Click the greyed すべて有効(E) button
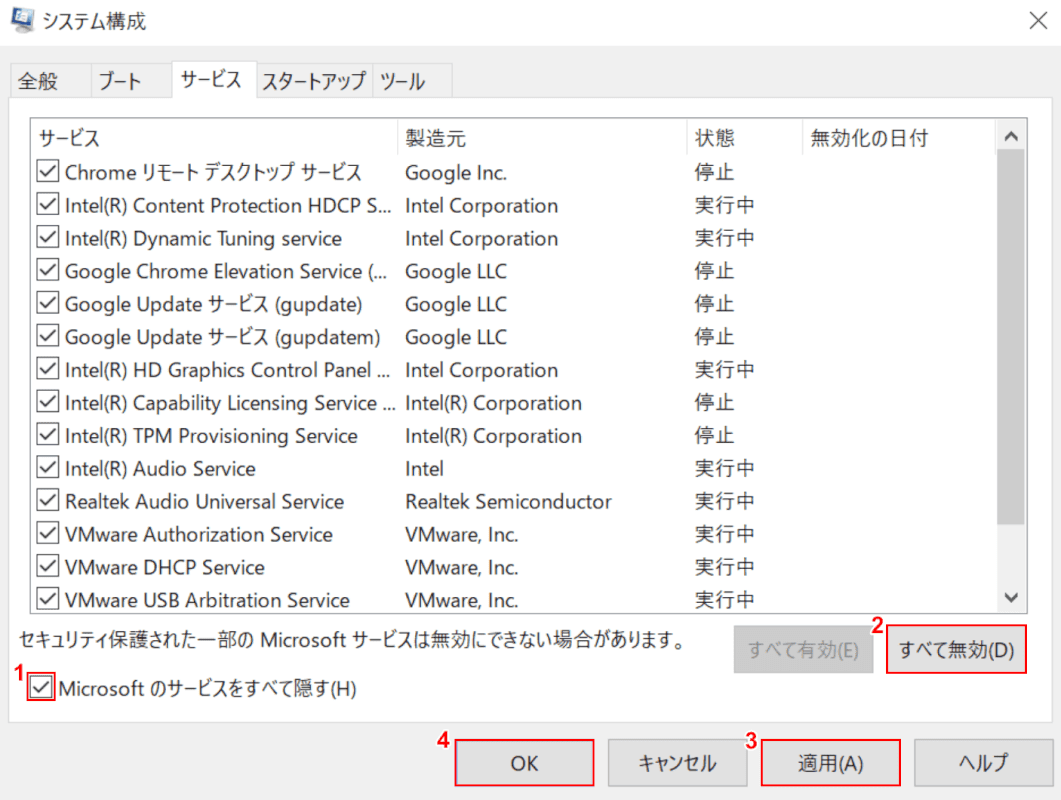1061x800 pixels. (803, 650)
